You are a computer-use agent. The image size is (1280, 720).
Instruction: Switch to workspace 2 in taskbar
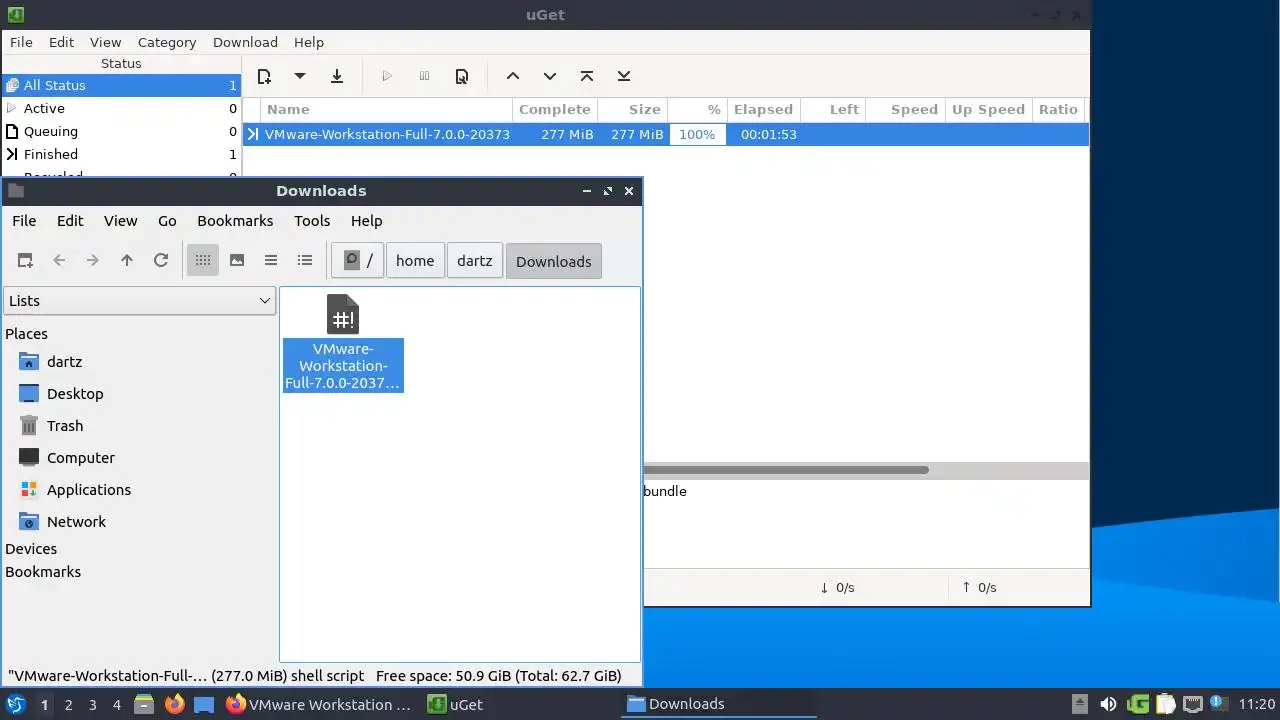68,704
